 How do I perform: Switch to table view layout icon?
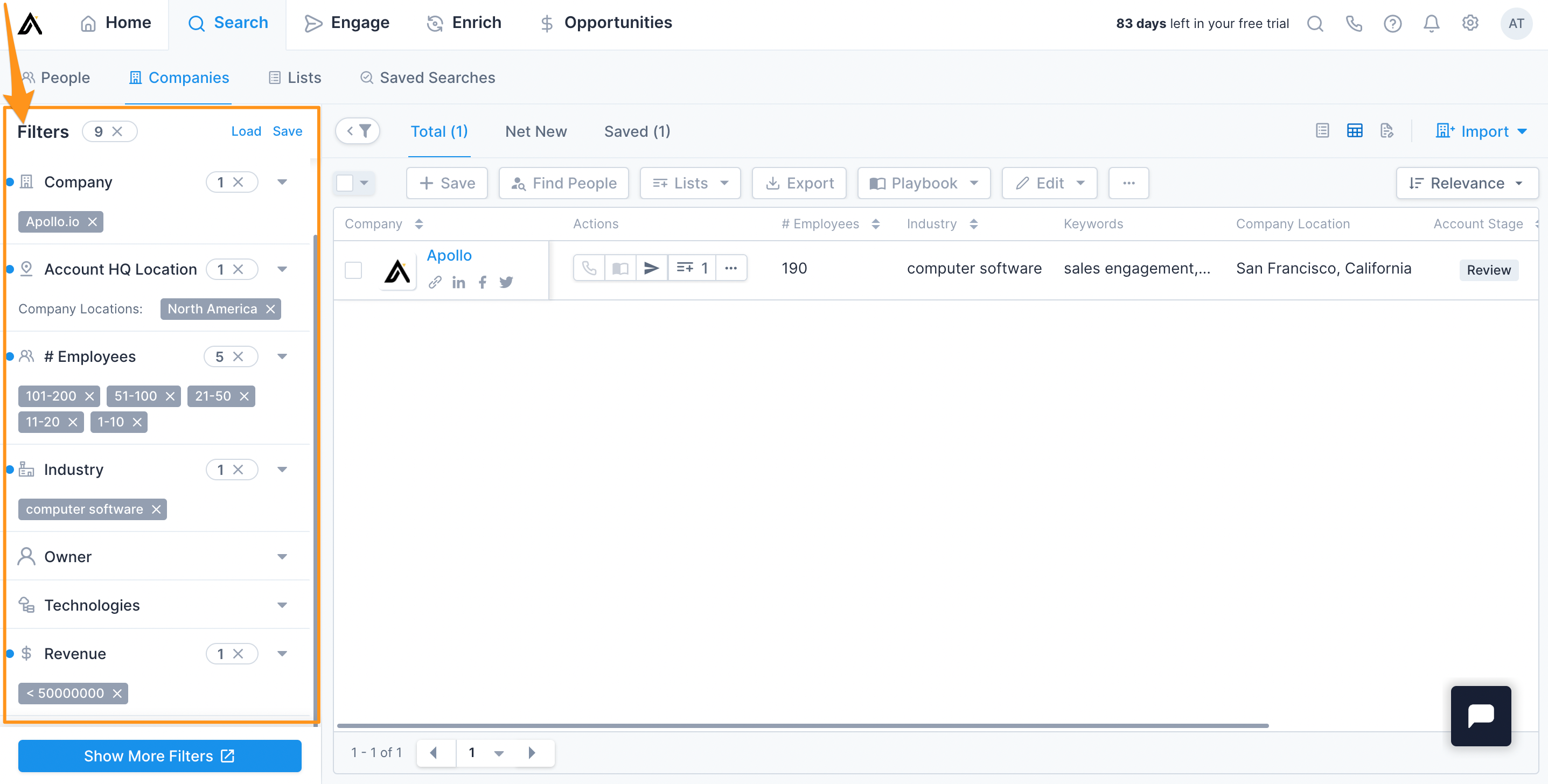(1355, 130)
